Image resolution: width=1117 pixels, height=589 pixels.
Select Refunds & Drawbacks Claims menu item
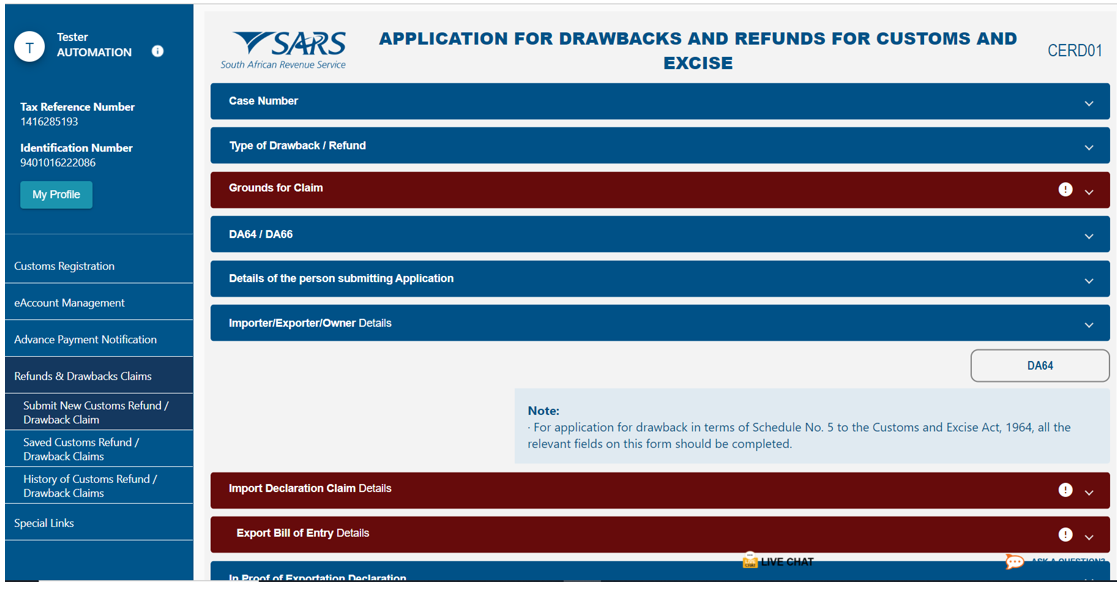tap(99, 376)
